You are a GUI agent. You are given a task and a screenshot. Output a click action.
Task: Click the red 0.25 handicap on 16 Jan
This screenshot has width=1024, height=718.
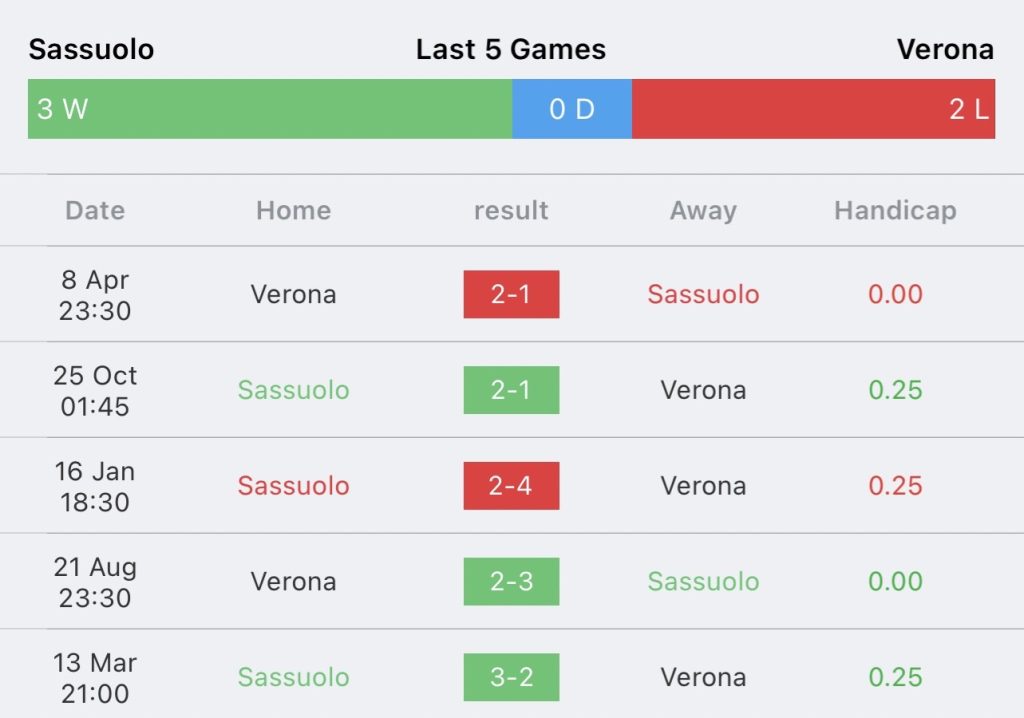point(895,485)
